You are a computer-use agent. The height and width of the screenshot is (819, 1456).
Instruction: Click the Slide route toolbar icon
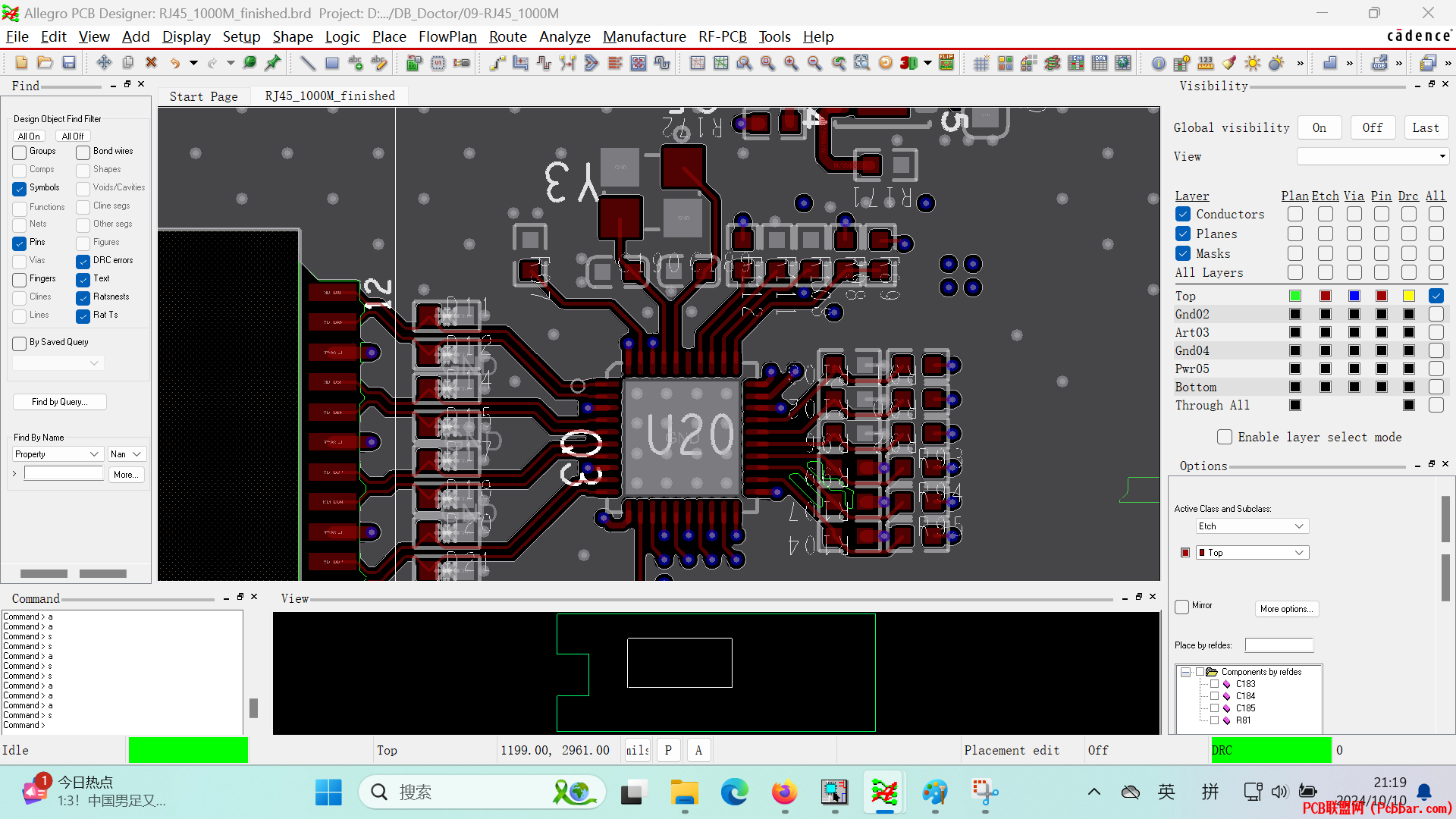point(520,63)
